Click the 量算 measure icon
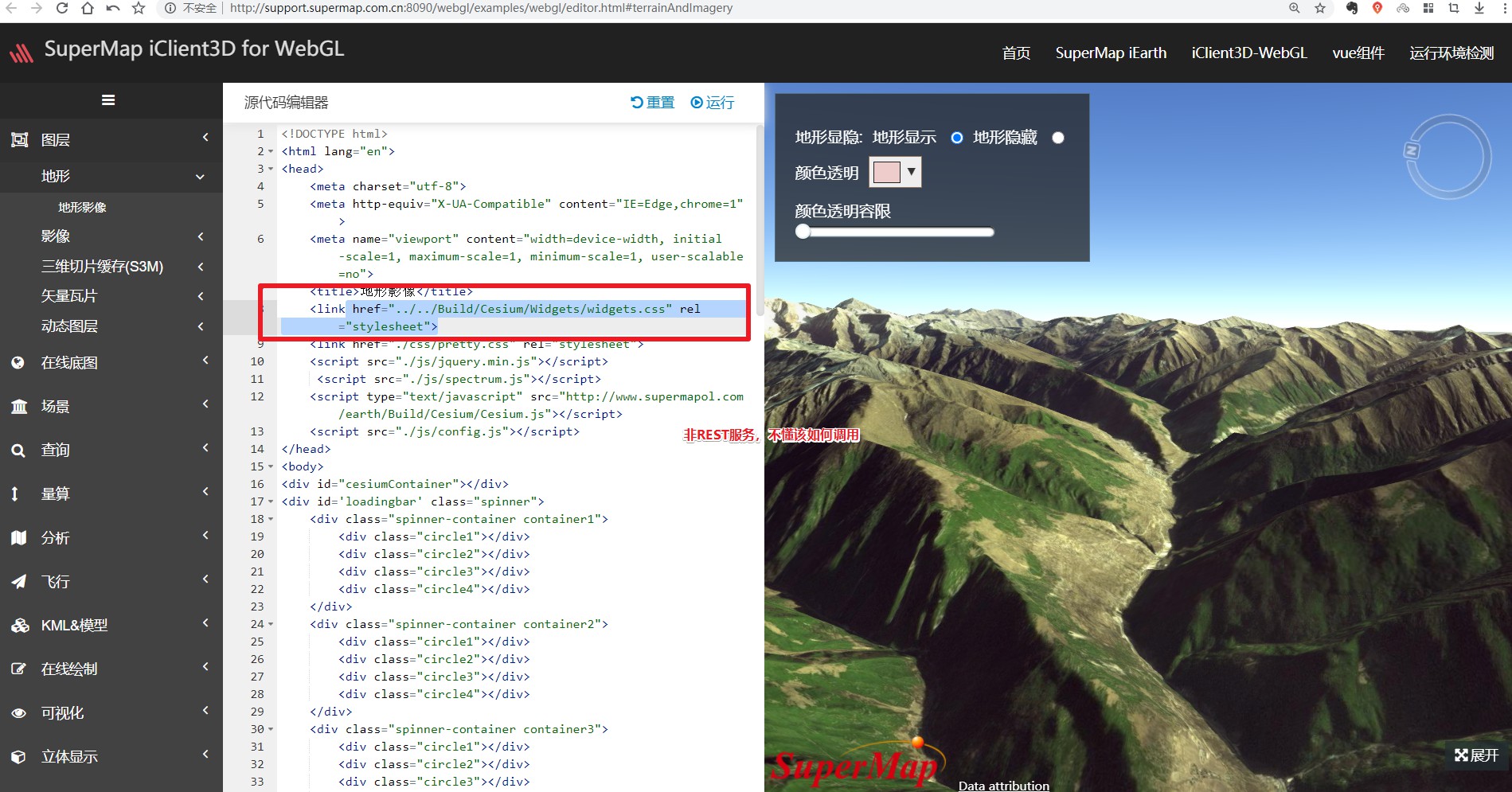This screenshot has height=792, width=1512. 14,494
